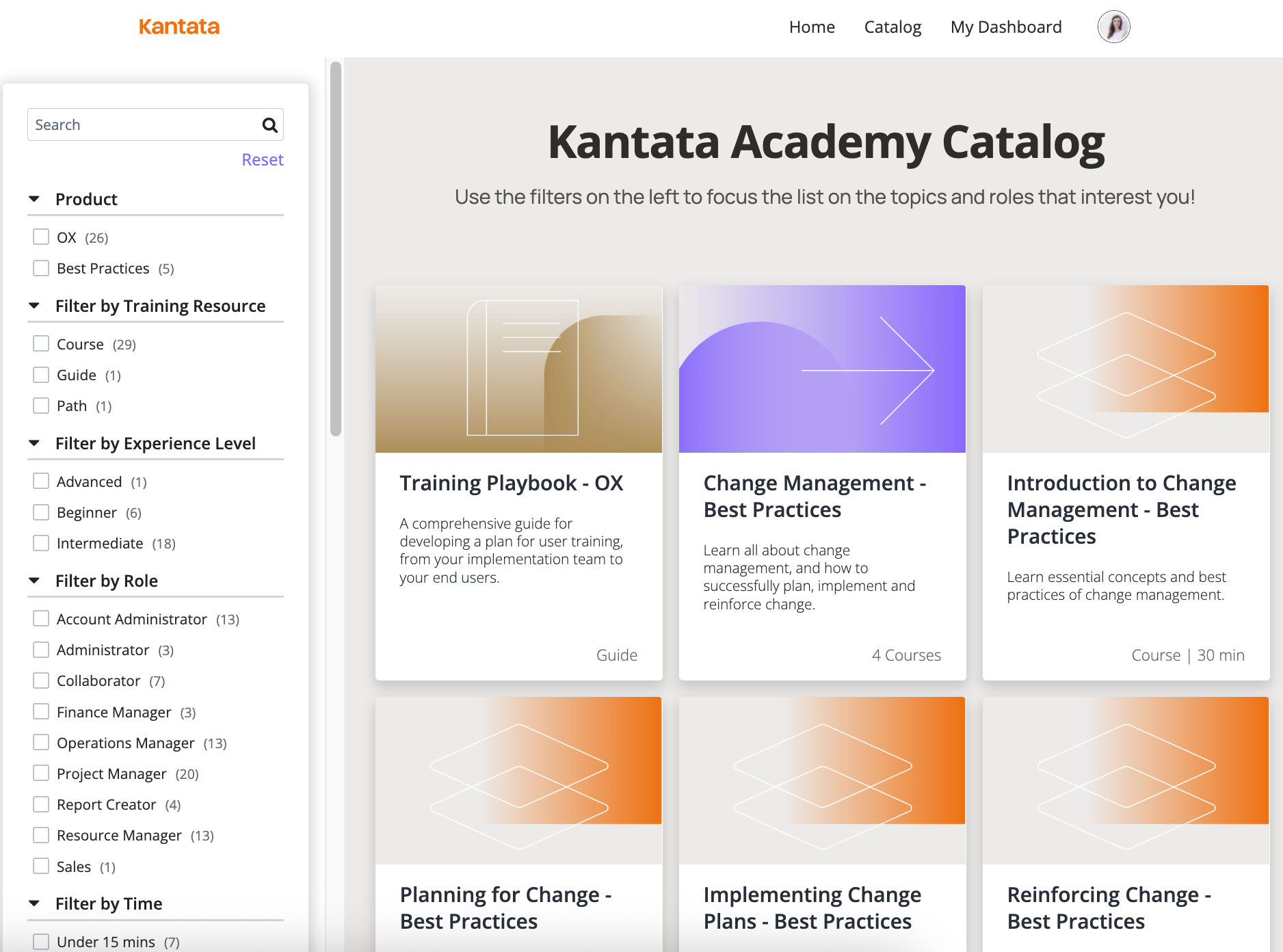
Task: Click 'Filter by Training Resource' heading text
Action: 160,306
